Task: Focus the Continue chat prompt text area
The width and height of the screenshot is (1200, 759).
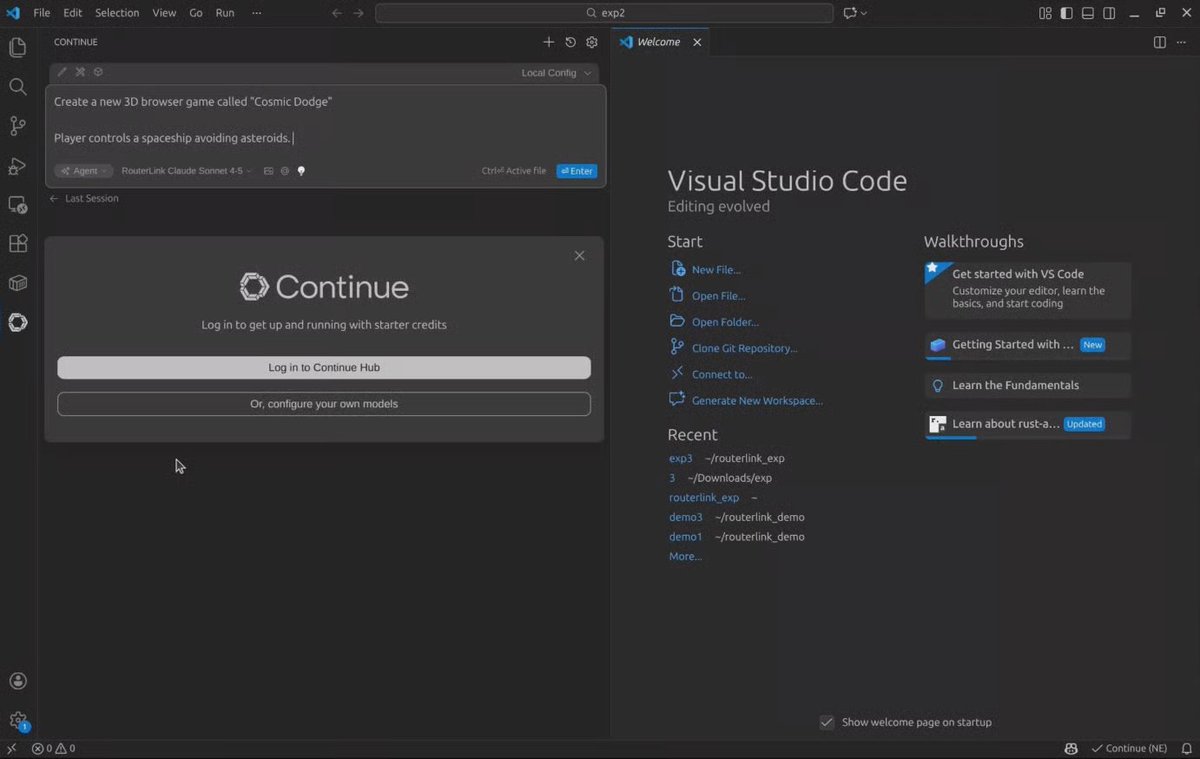Action: click(325, 120)
